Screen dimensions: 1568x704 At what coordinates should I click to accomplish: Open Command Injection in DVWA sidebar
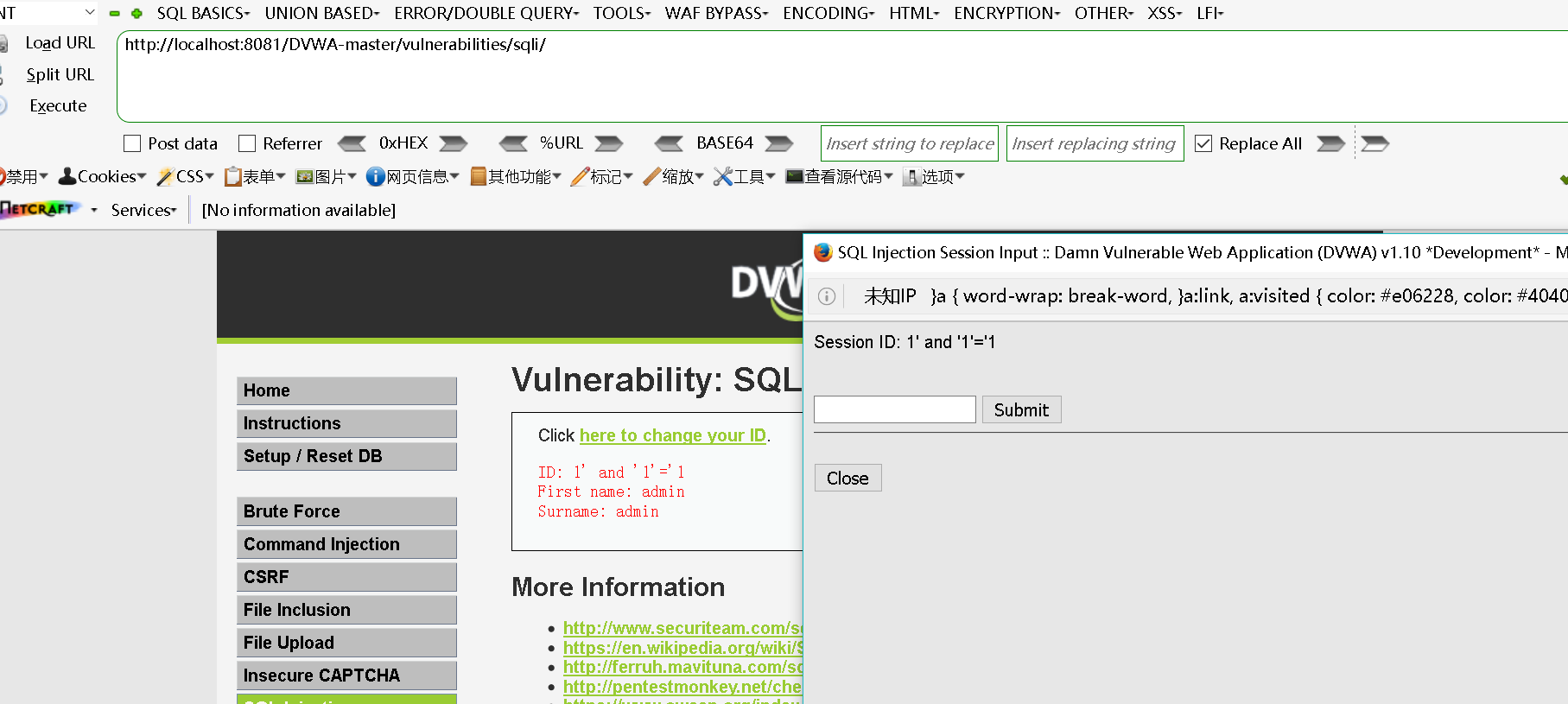pyautogui.click(x=346, y=544)
